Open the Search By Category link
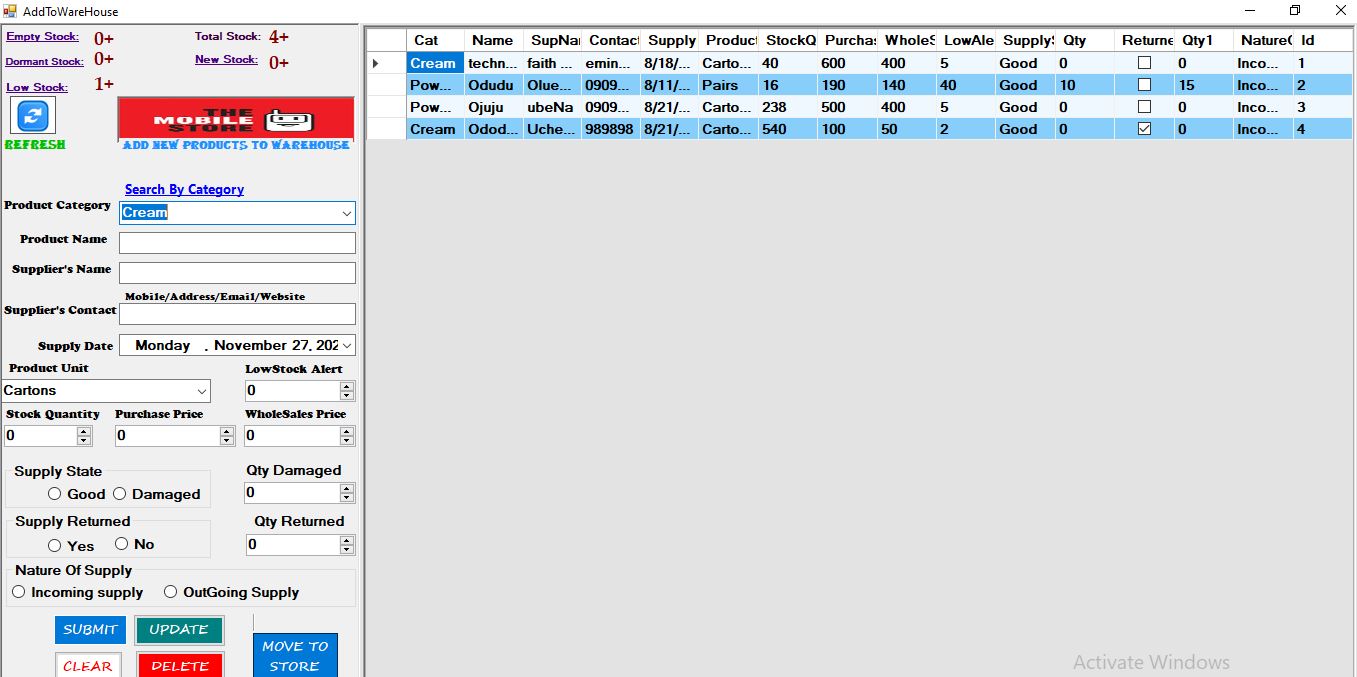Image resolution: width=1357 pixels, height=677 pixels. 184,189
